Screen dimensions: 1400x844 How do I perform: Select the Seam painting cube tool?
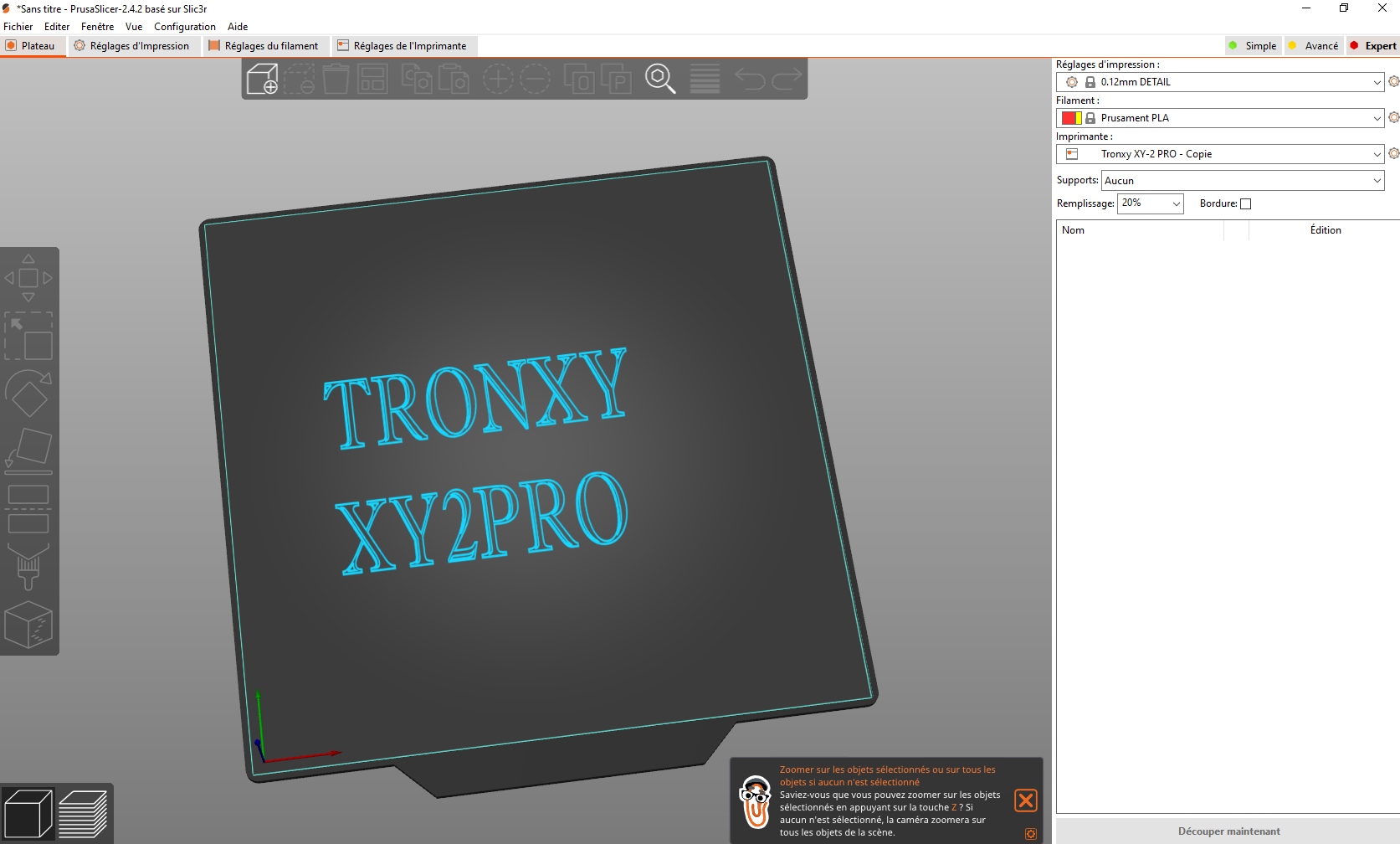28,625
